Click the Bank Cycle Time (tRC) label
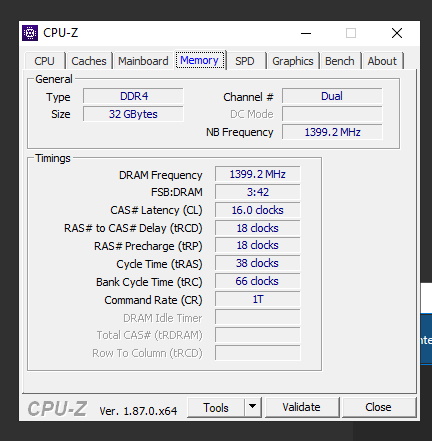The height and width of the screenshot is (441, 432). pyautogui.click(x=149, y=282)
